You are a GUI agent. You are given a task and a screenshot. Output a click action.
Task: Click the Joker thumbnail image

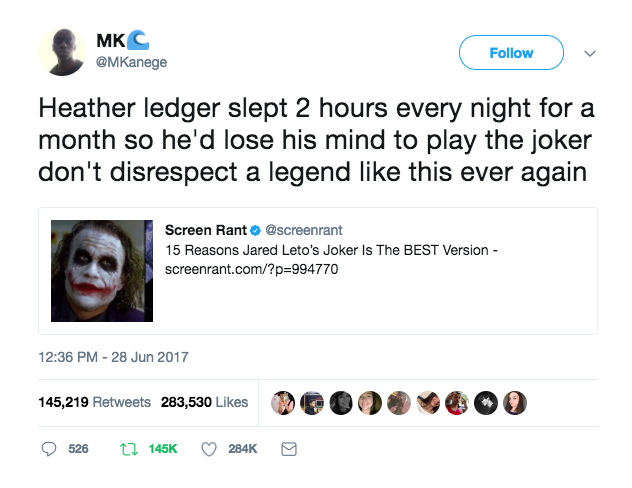(102, 270)
